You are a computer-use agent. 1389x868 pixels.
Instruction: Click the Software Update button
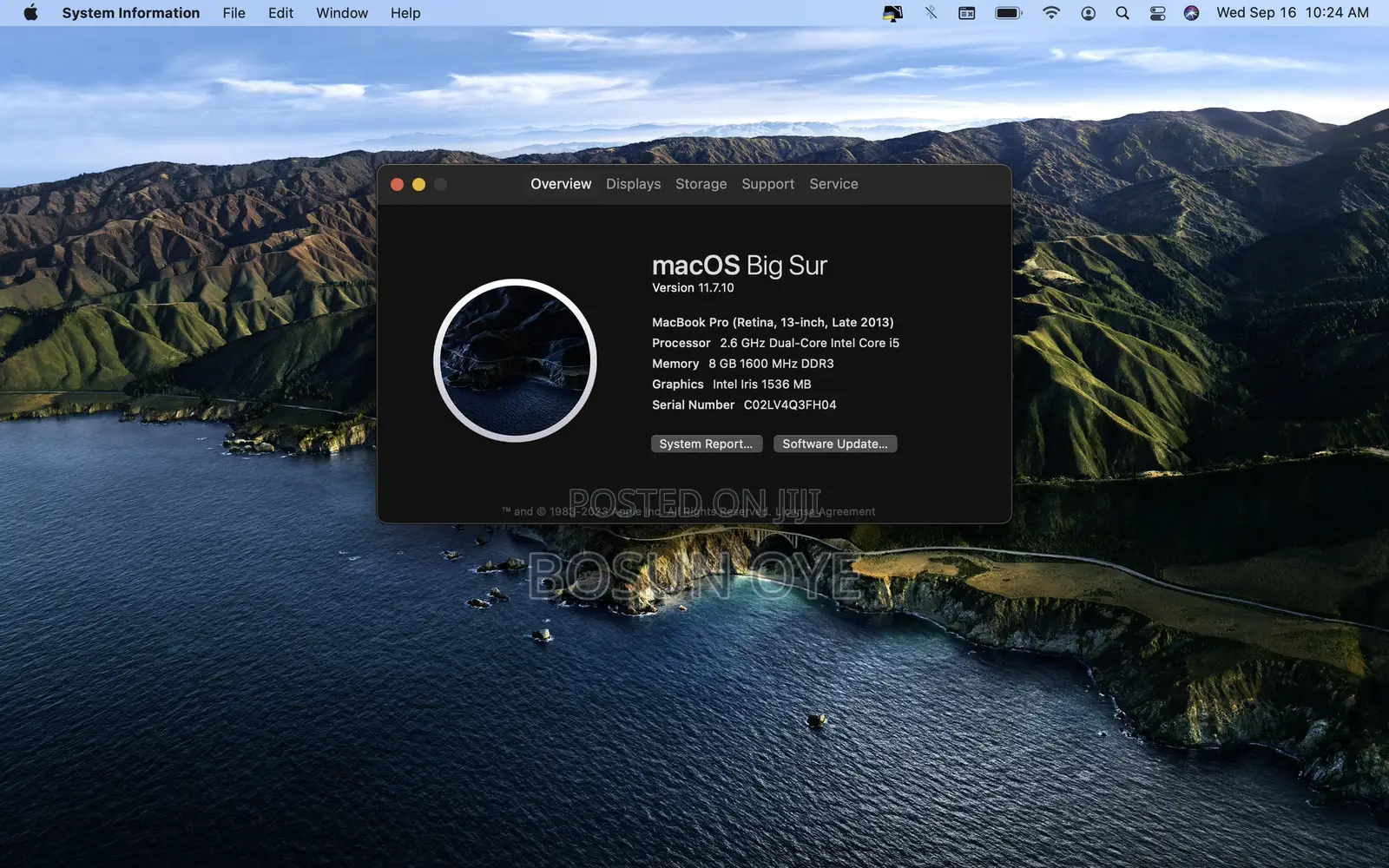pos(835,444)
